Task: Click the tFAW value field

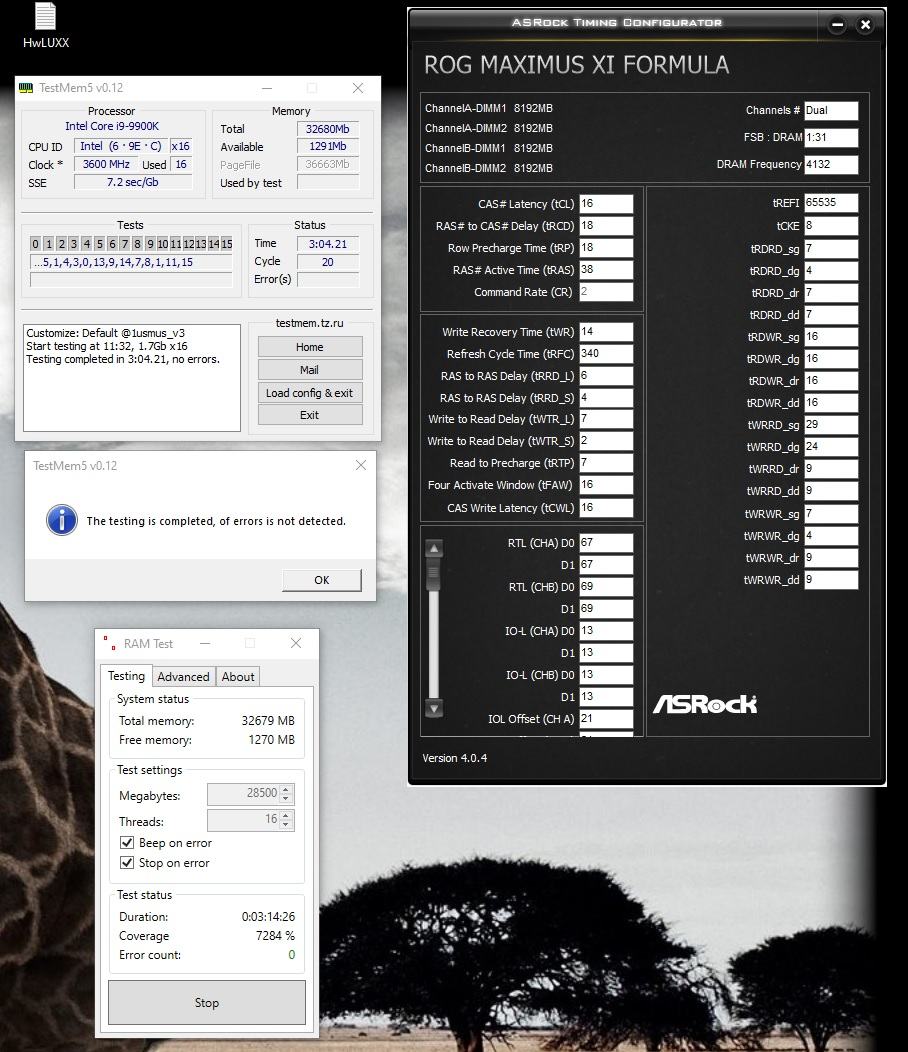Action: tap(606, 484)
